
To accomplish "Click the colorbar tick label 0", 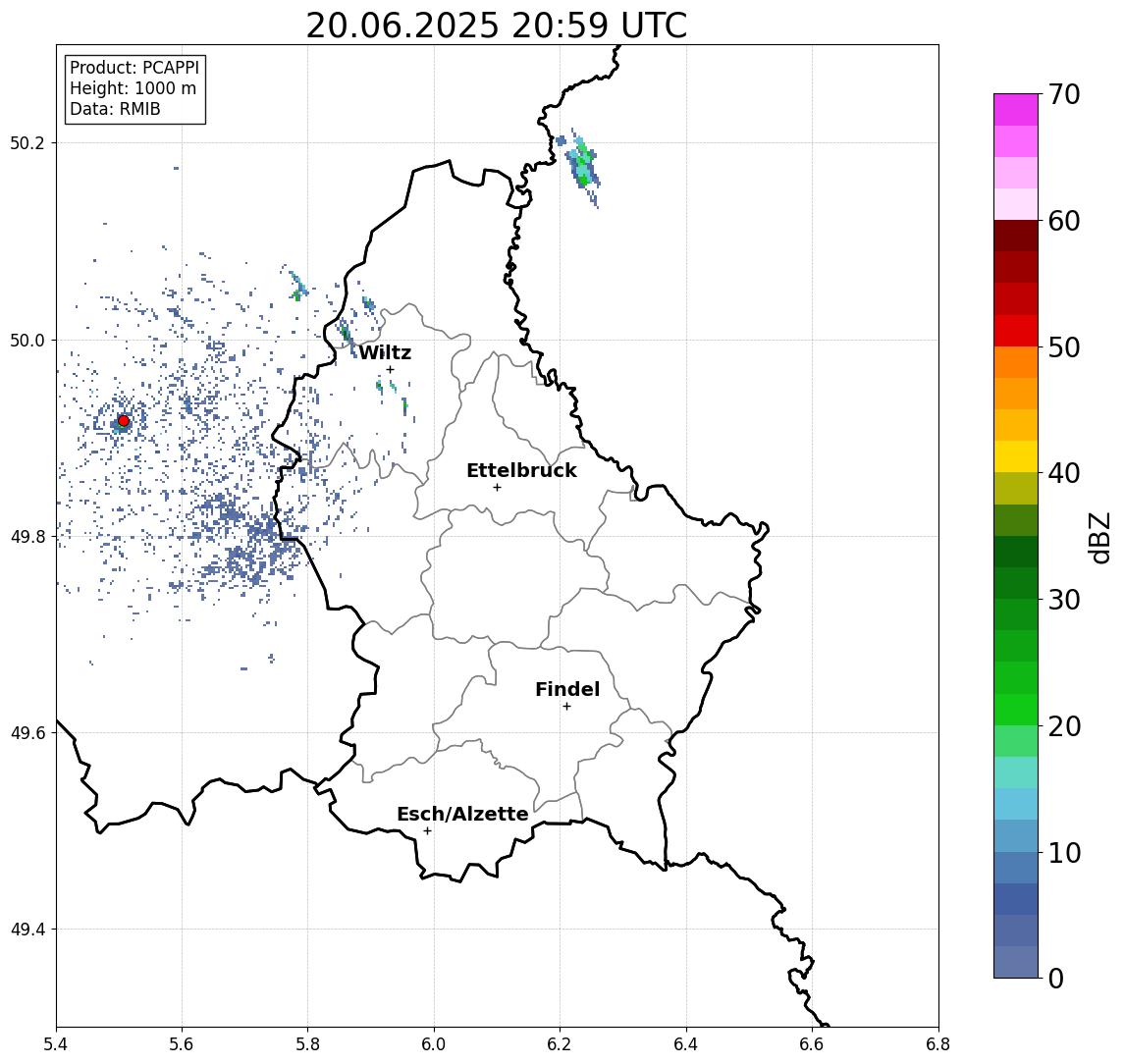I will point(1056,978).
